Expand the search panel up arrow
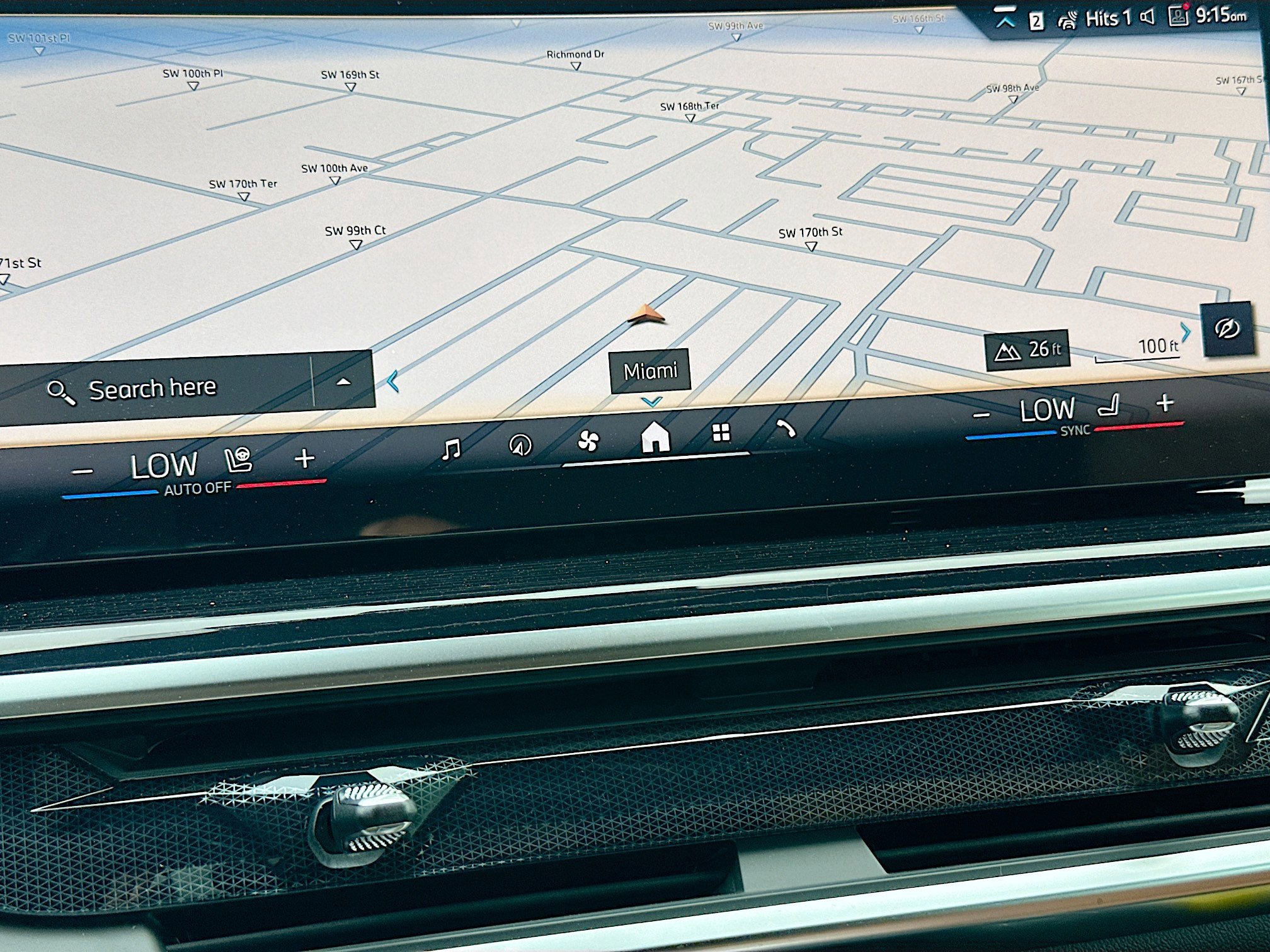The image size is (1270, 952). click(343, 382)
